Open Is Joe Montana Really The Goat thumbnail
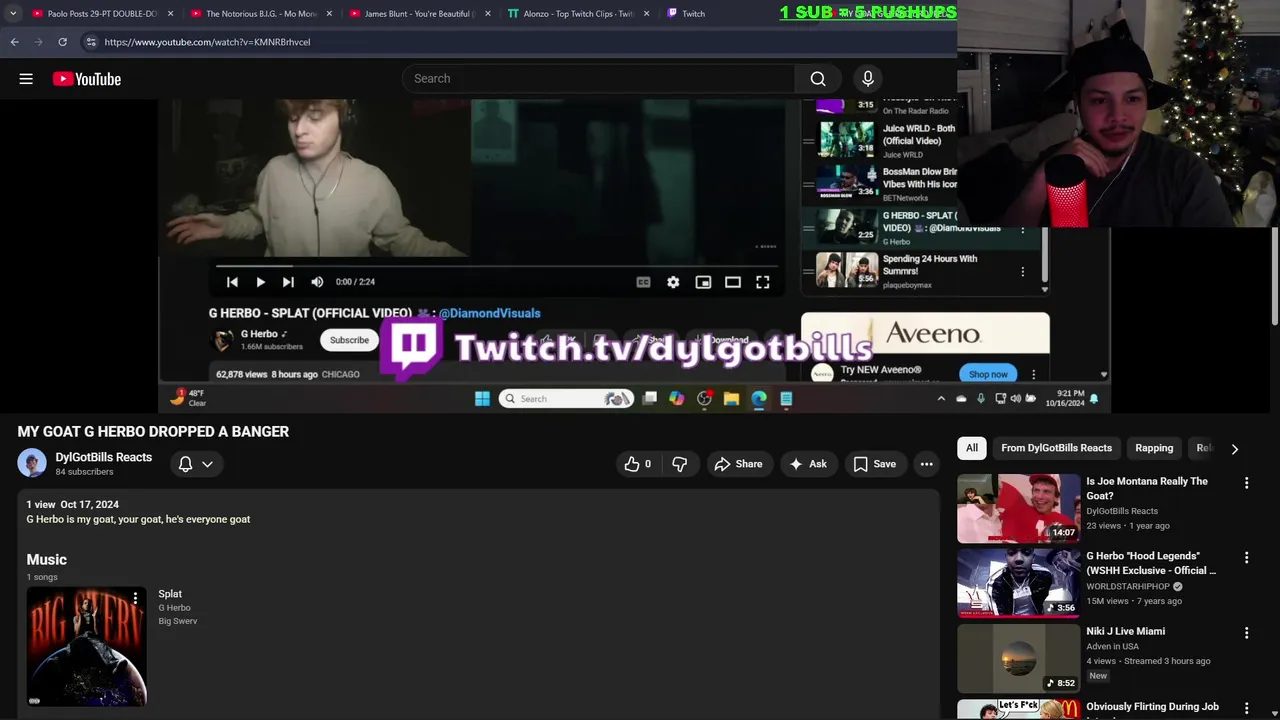 pos(1018,508)
